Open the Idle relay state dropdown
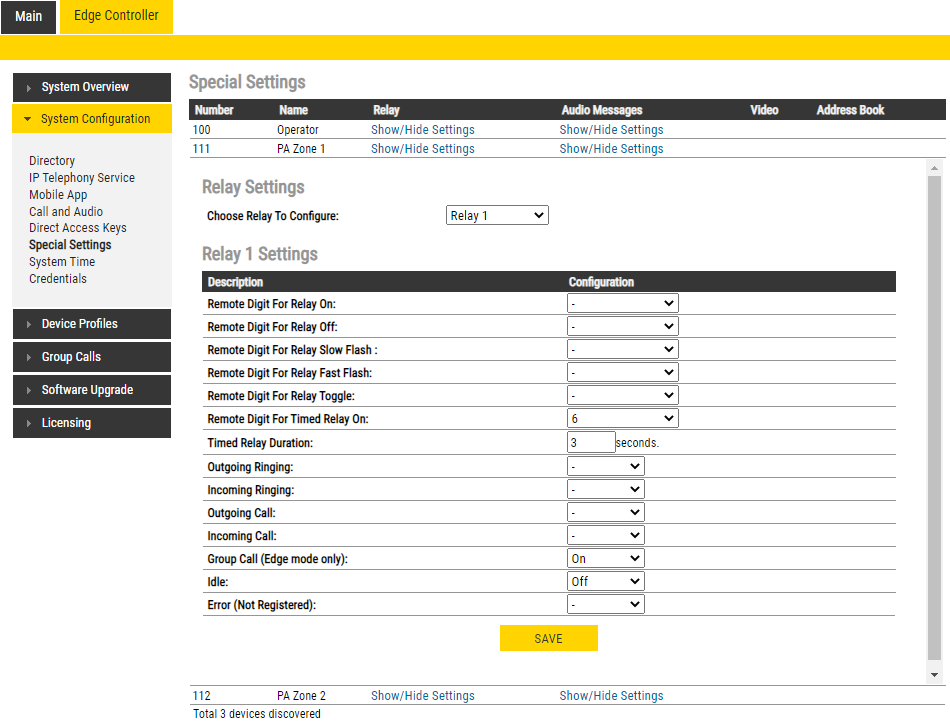The image size is (950, 725). (605, 581)
